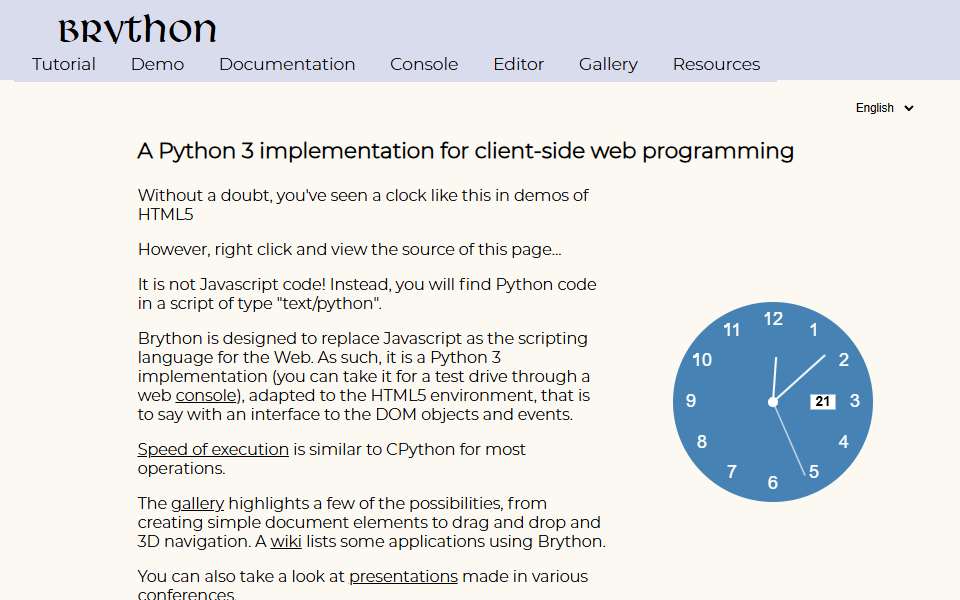Image resolution: width=960 pixels, height=600 pixels.
Task: Click the number 6 on the clock
Action: 773,483
